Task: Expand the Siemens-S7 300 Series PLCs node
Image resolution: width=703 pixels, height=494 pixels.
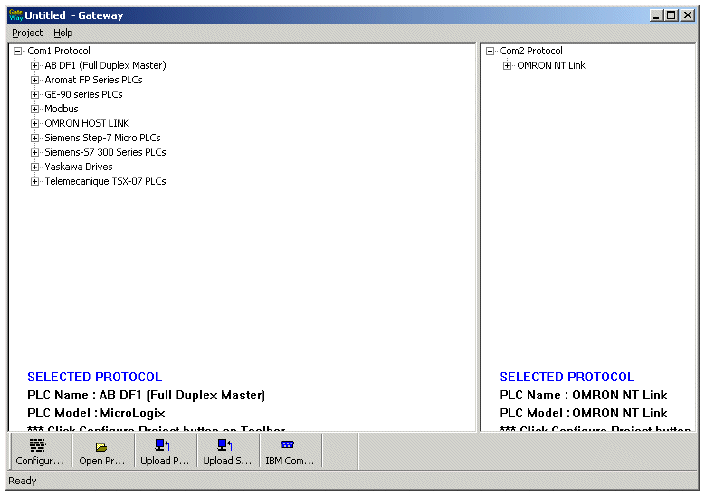Action: tap(35, 152)
